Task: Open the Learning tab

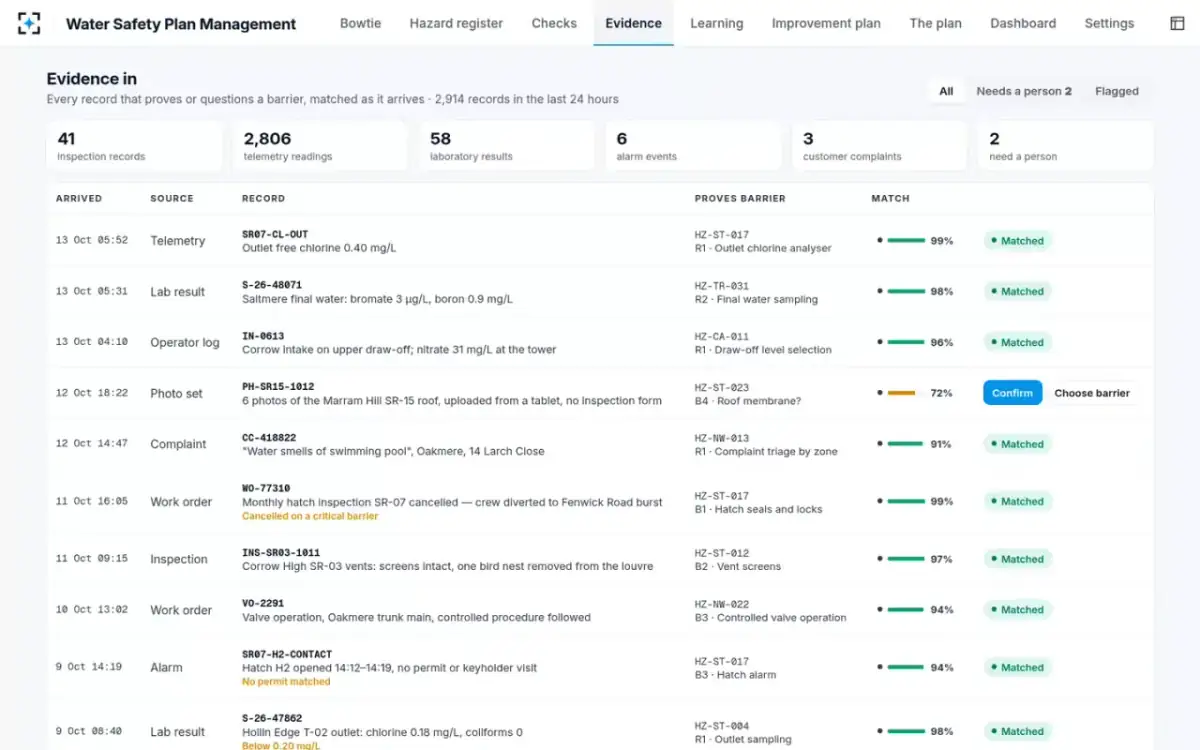Action: tap(716, 23)
